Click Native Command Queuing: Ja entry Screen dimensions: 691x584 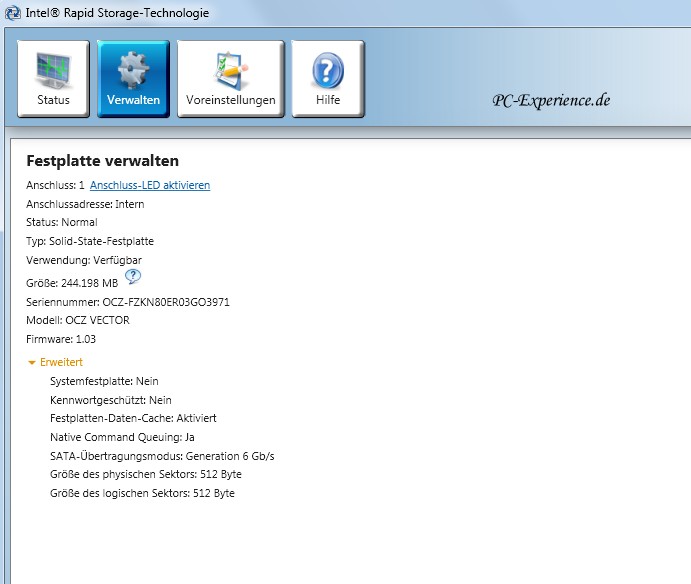click(123, 437)
